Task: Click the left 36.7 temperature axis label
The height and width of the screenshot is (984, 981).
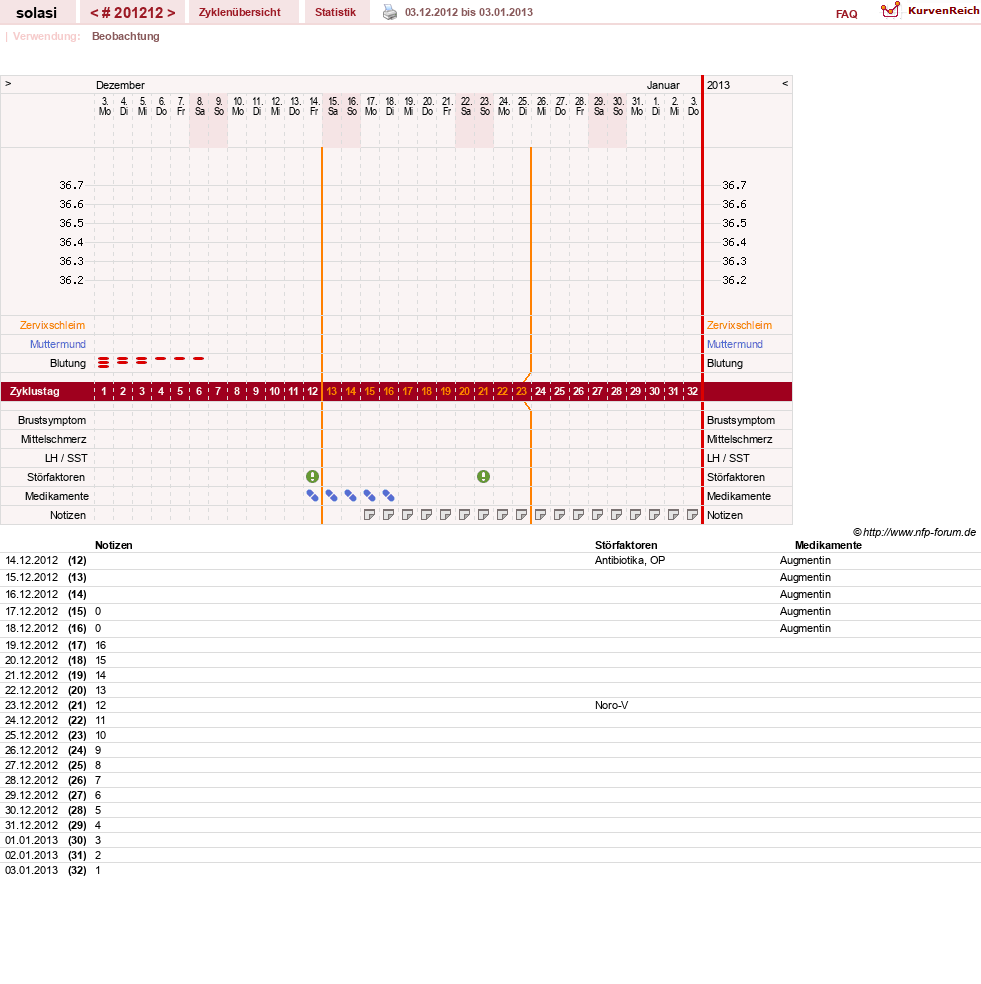Action: pyautogui.click(x=72, y=185)
